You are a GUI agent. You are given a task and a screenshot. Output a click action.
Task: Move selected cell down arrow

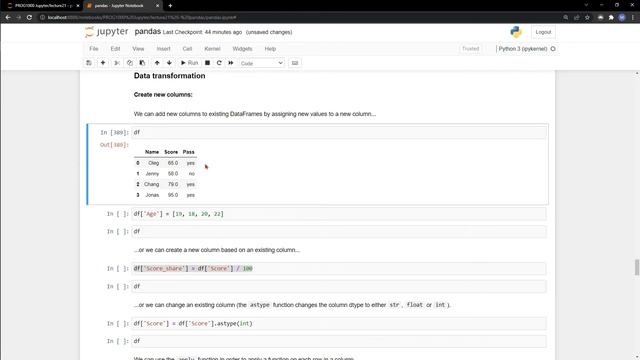(169, 63)
